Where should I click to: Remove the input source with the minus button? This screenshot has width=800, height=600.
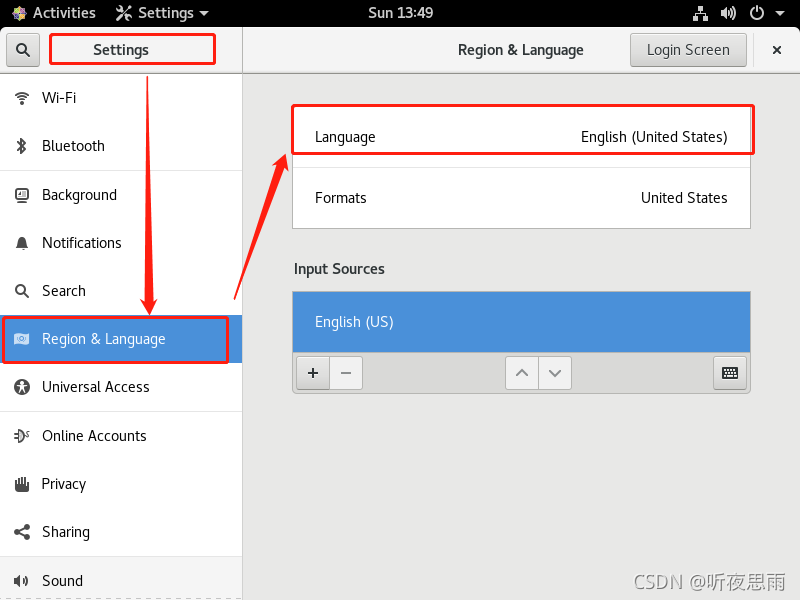coord(346,373)
